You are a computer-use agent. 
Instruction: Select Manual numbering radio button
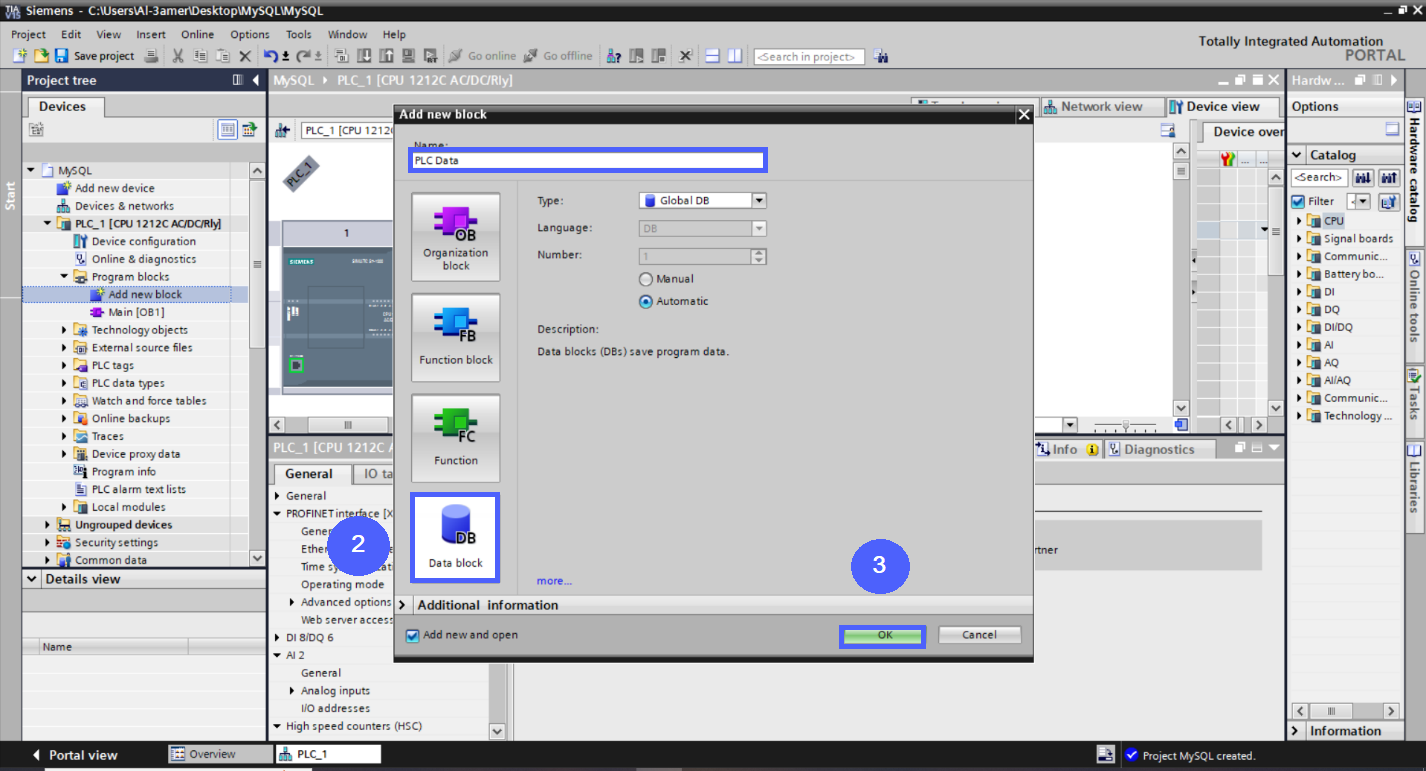click(646, 279)
